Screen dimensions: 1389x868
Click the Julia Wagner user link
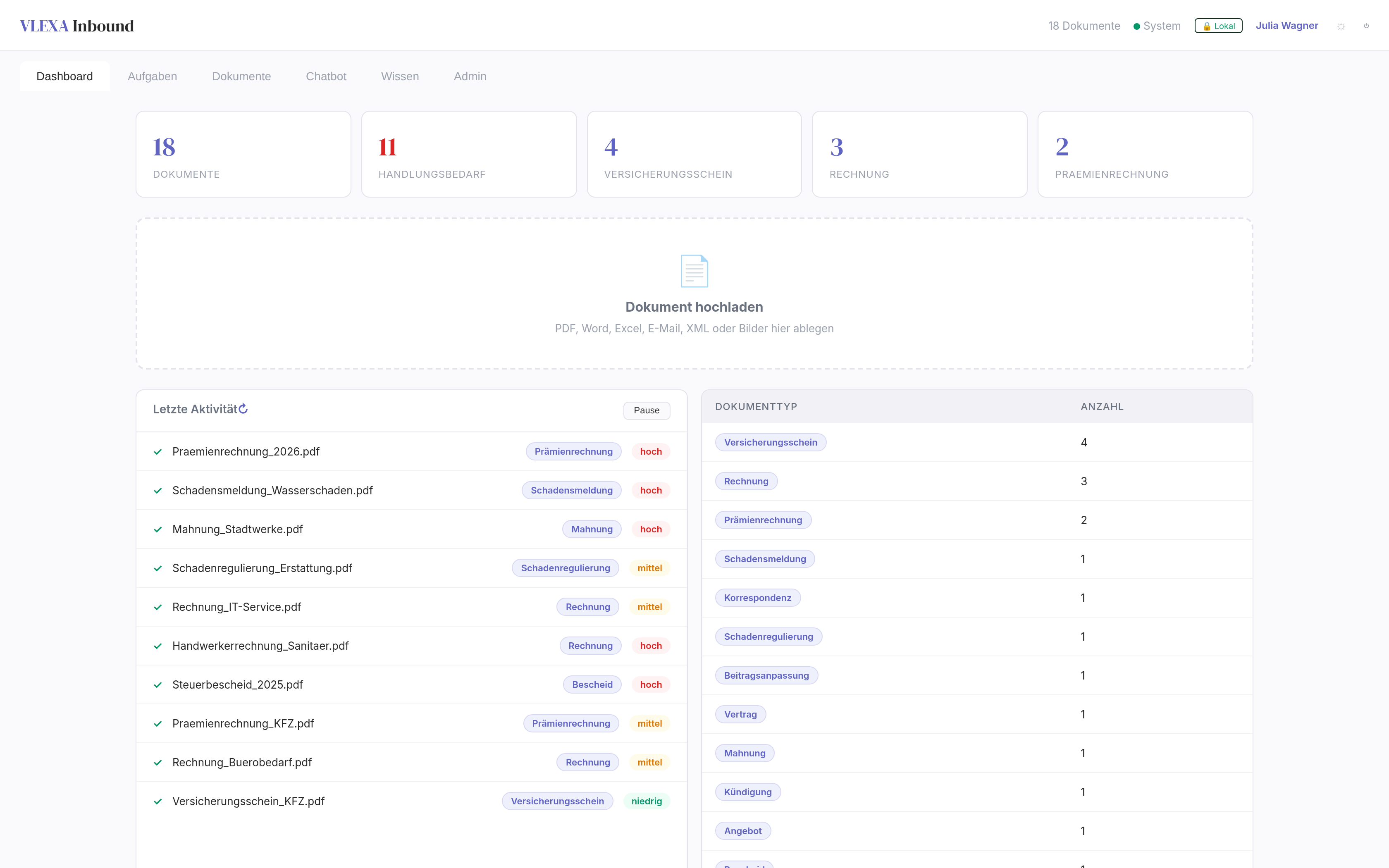click(1287, 26)
